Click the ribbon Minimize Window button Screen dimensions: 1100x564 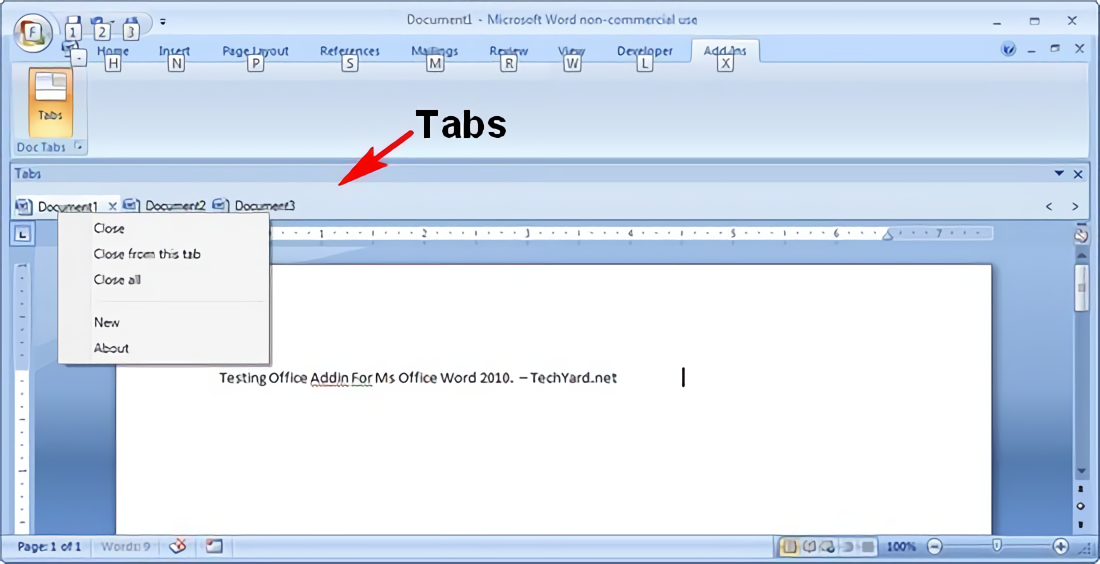1031,50
